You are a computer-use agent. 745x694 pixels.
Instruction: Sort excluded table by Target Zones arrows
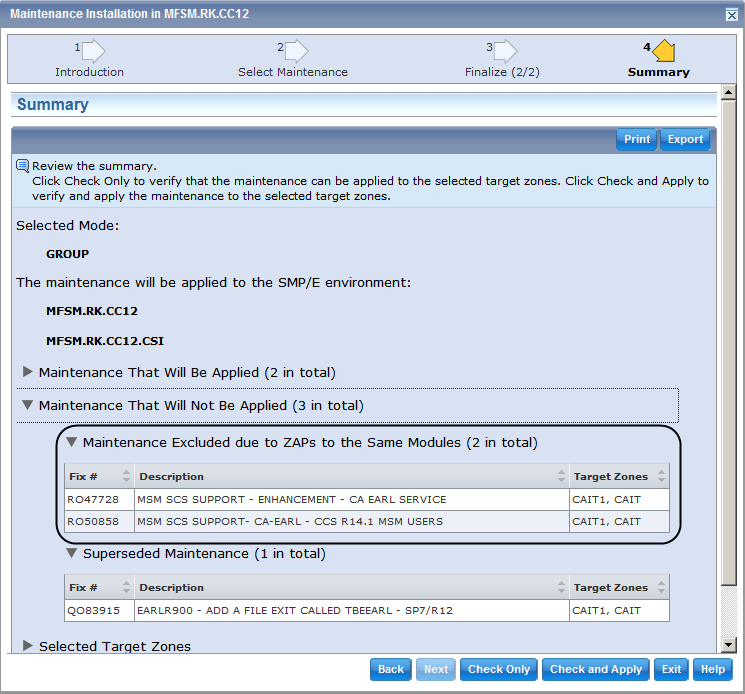pos(661,476)
